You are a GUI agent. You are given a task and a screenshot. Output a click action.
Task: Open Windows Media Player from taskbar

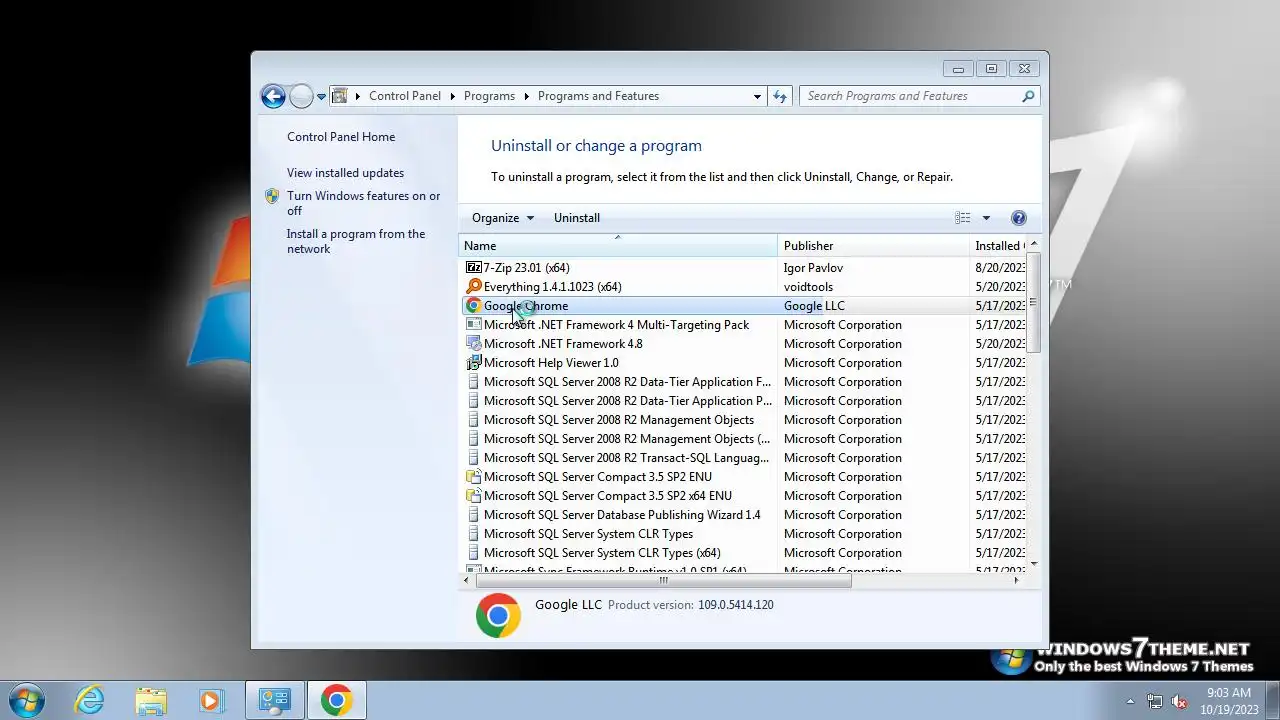coord(211,700)
